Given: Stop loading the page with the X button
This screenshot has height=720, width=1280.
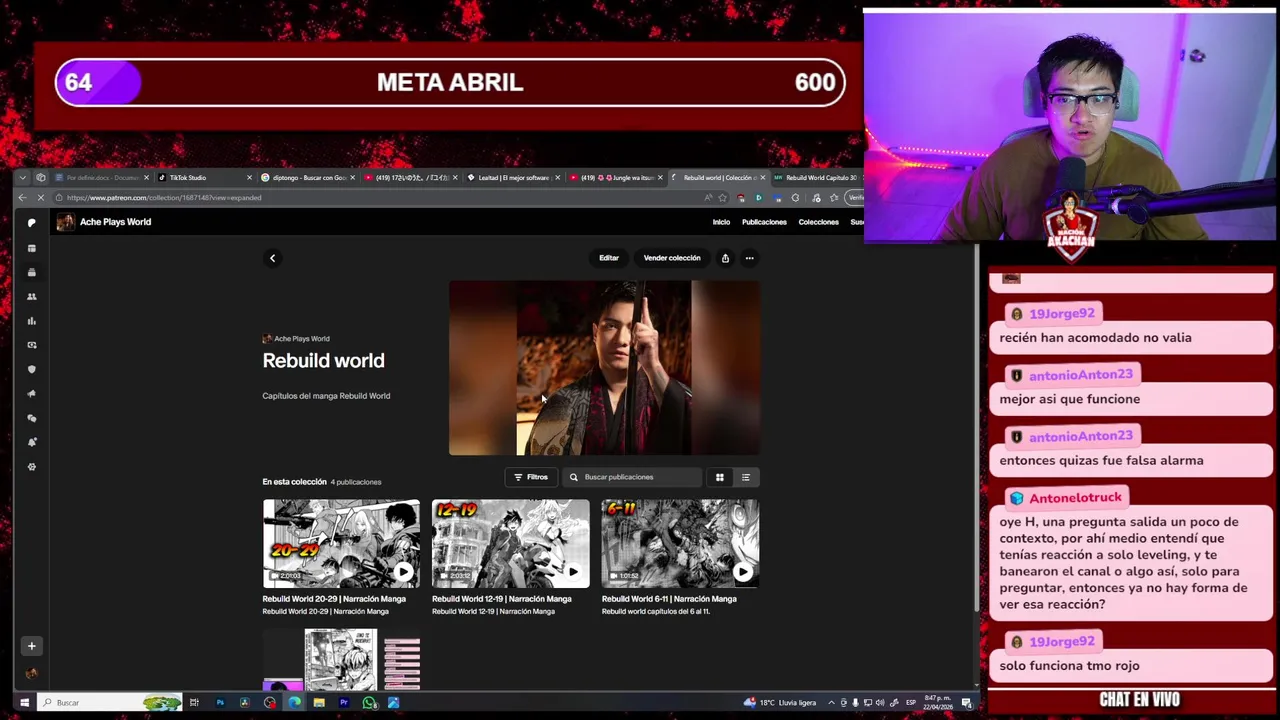Looking at the screenshot, I should click(41, 198).
